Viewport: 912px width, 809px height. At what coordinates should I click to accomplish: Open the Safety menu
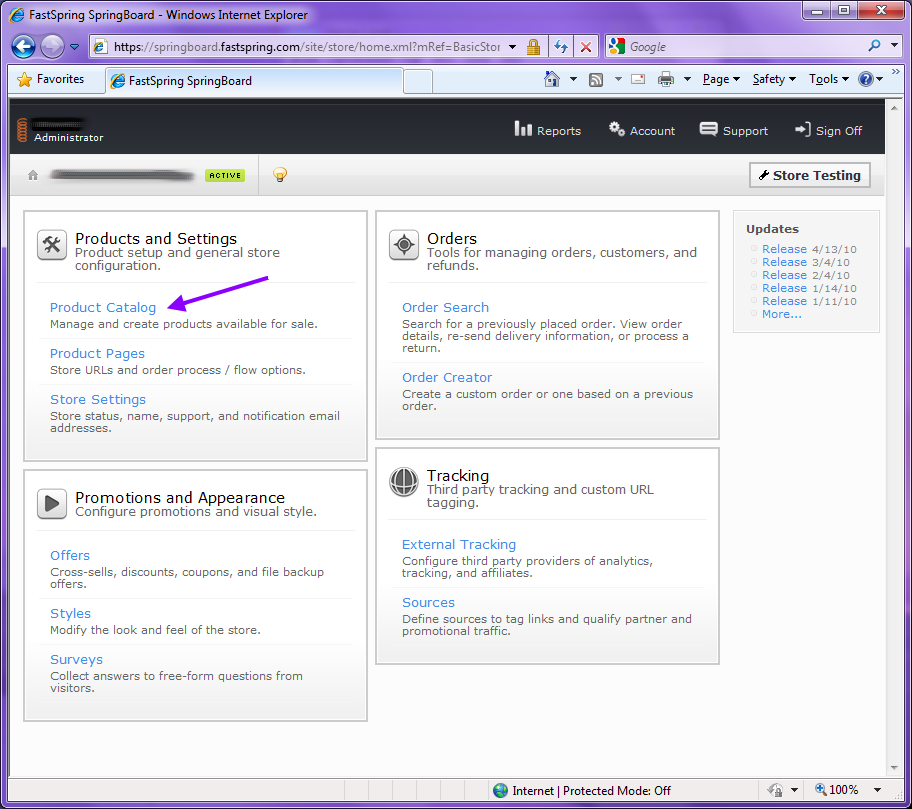774,79
